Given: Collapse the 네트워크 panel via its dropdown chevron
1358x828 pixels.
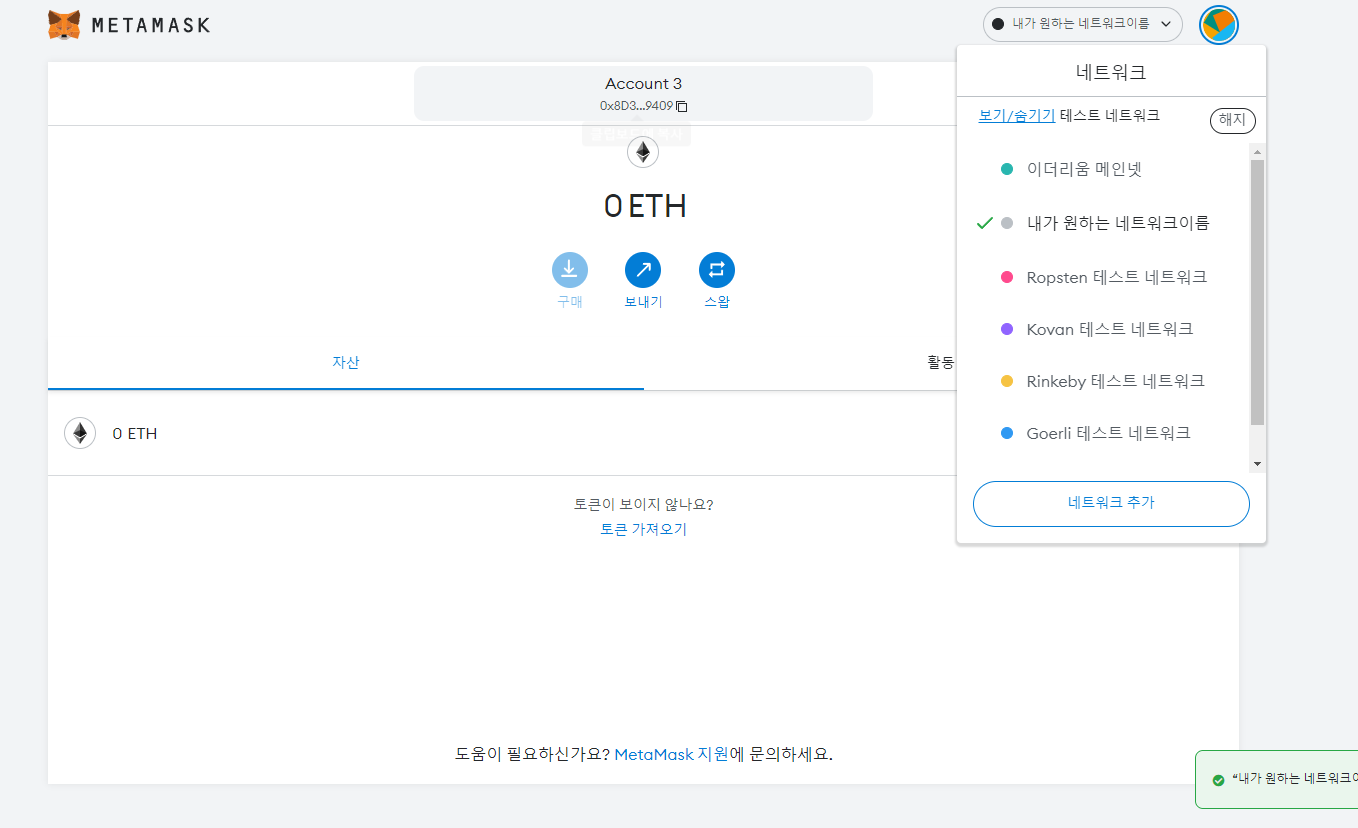Looking at the screenshot, I should [x=1165, y=24].
